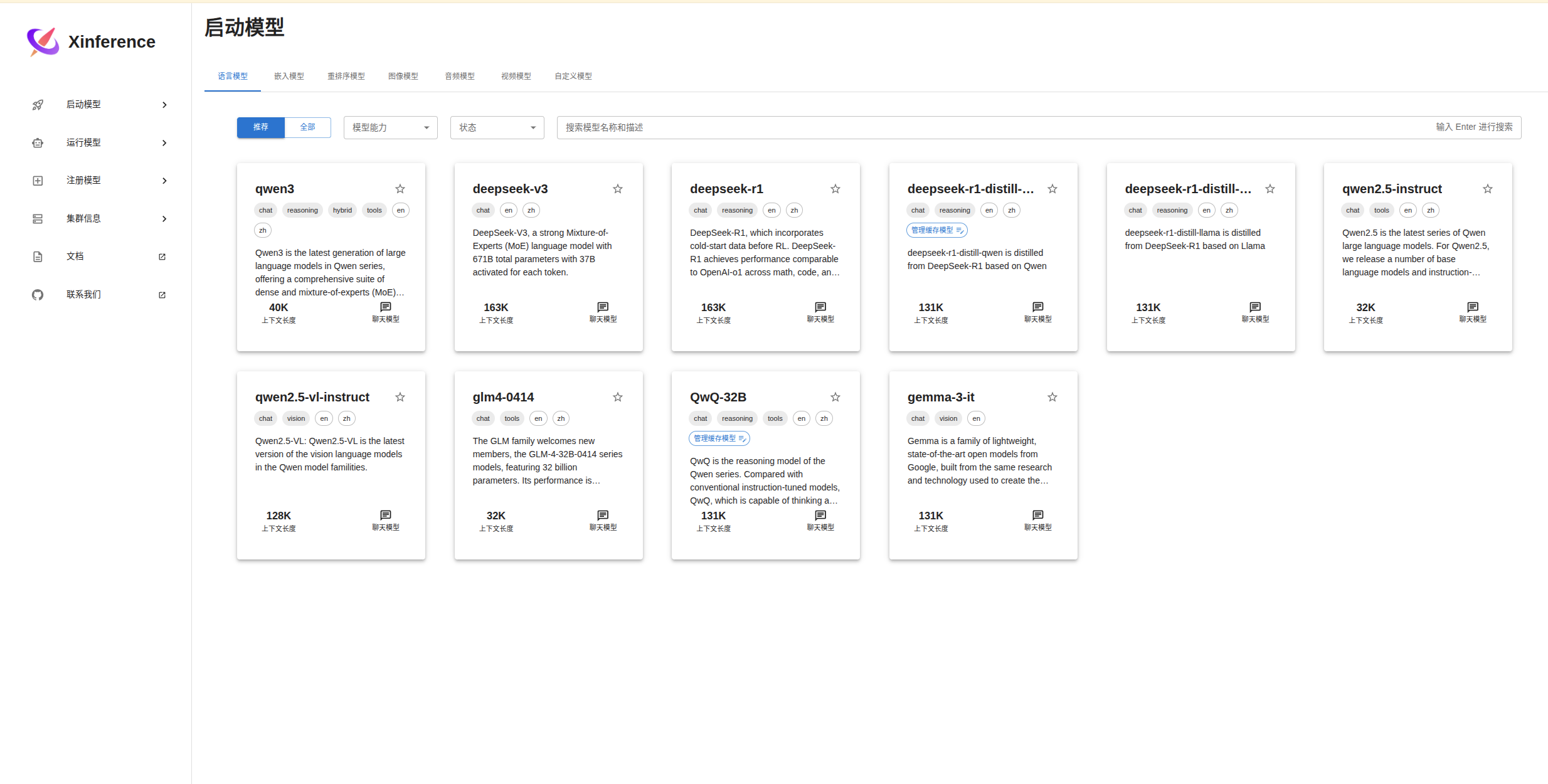Switch to 自定义模型 tab
Viewport: 1548px width, 784px height.
(573, 76)
